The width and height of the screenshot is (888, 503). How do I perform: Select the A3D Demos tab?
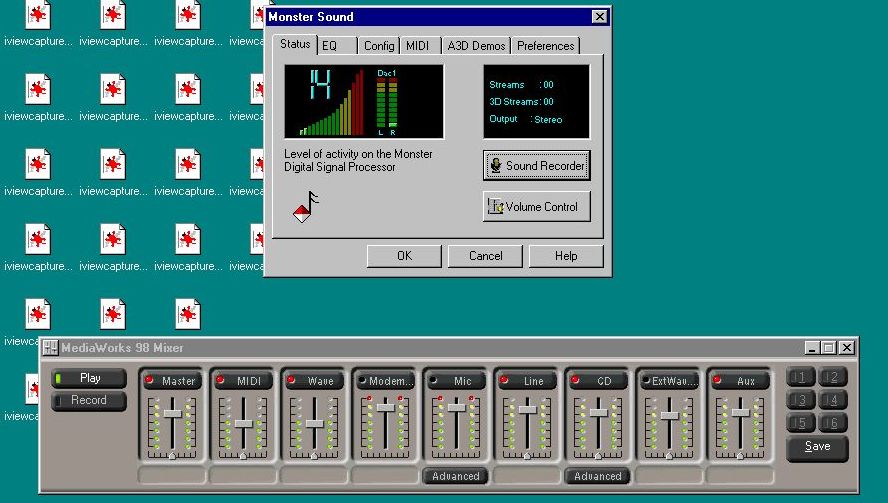(x=476, y=46)
